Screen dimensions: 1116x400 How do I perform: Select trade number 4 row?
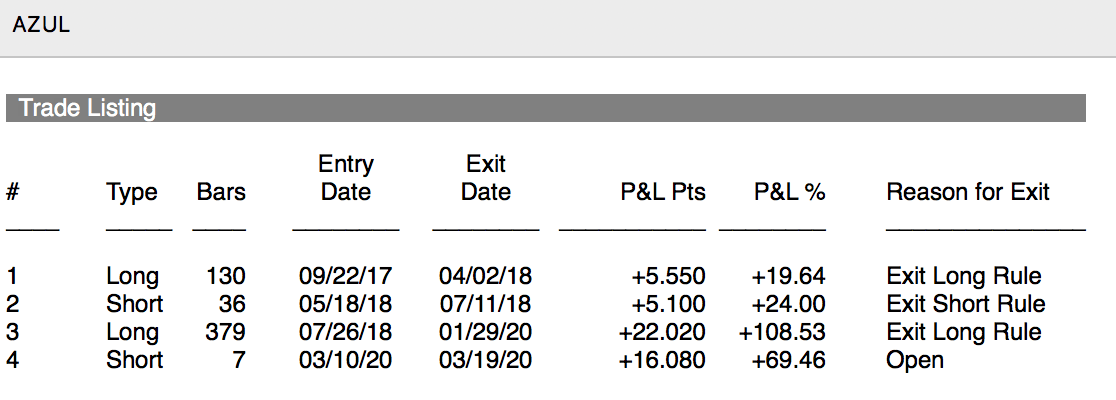(x=12, y=360)
